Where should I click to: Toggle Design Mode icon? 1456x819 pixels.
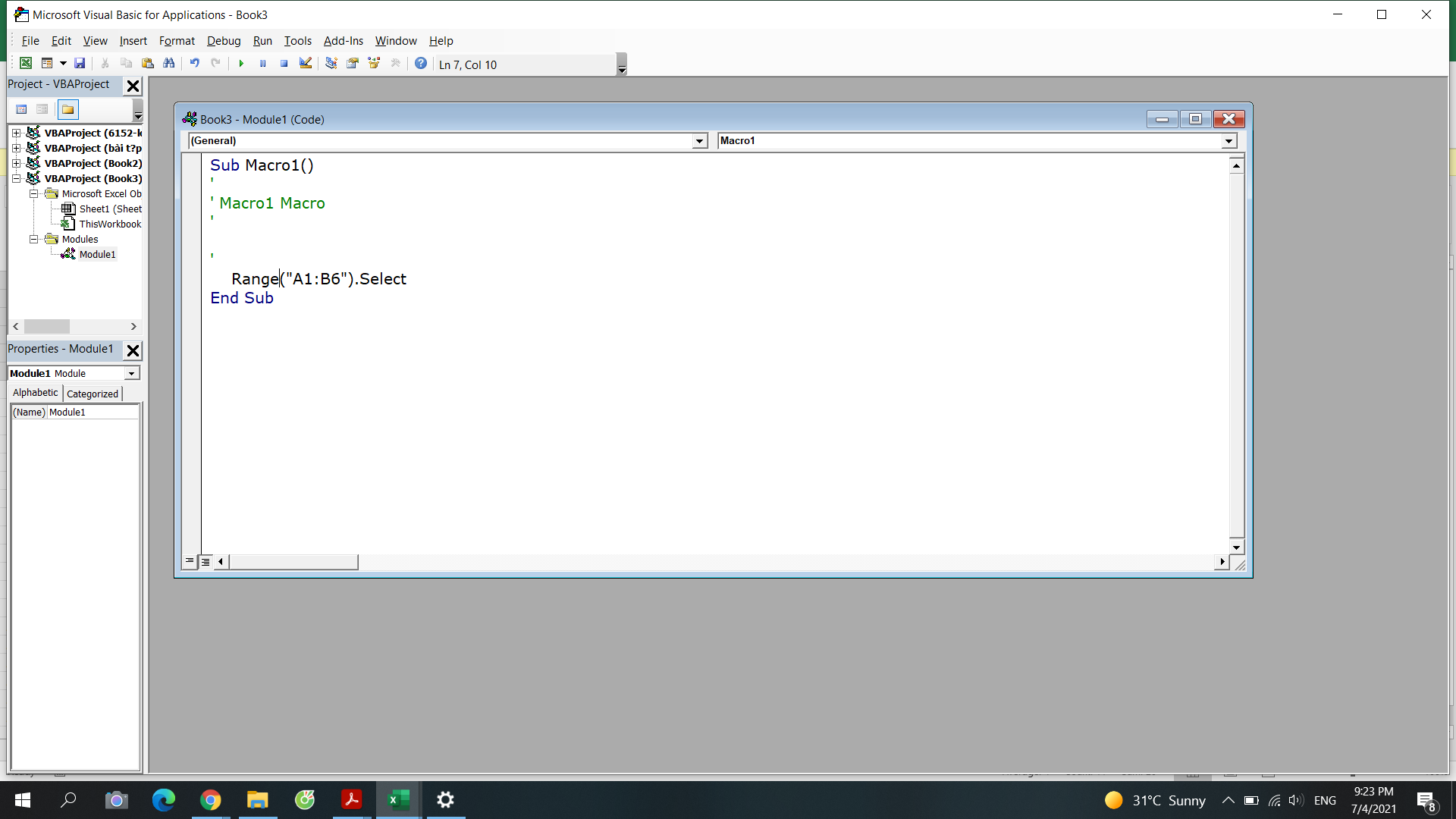306,64
